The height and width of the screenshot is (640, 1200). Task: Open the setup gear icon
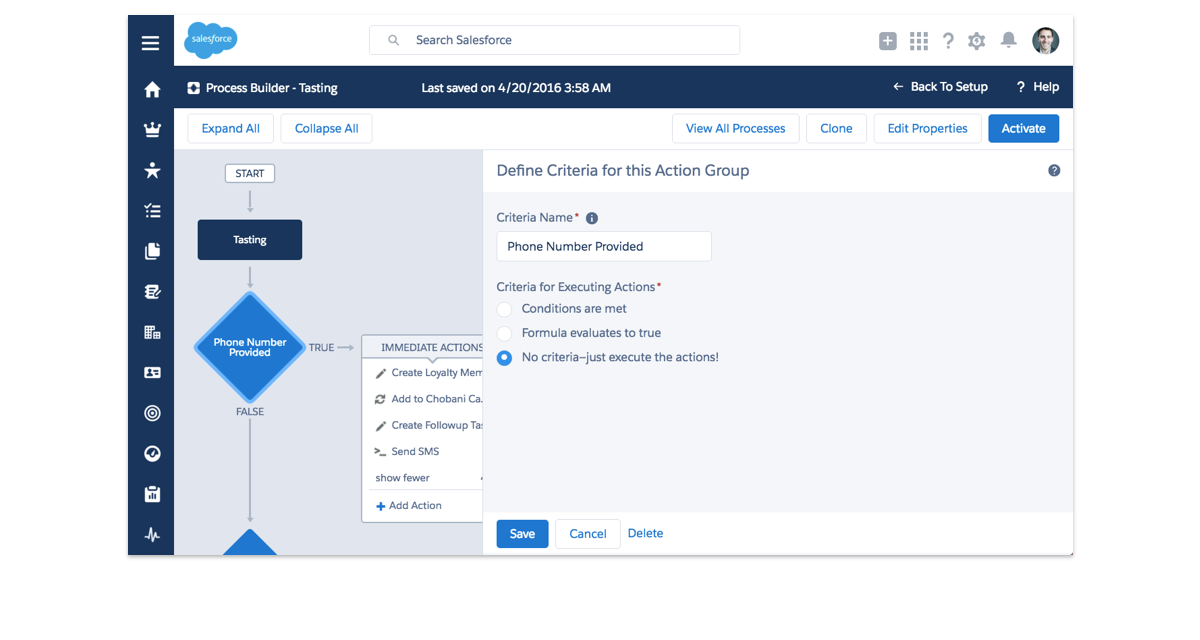pos(976,41)
